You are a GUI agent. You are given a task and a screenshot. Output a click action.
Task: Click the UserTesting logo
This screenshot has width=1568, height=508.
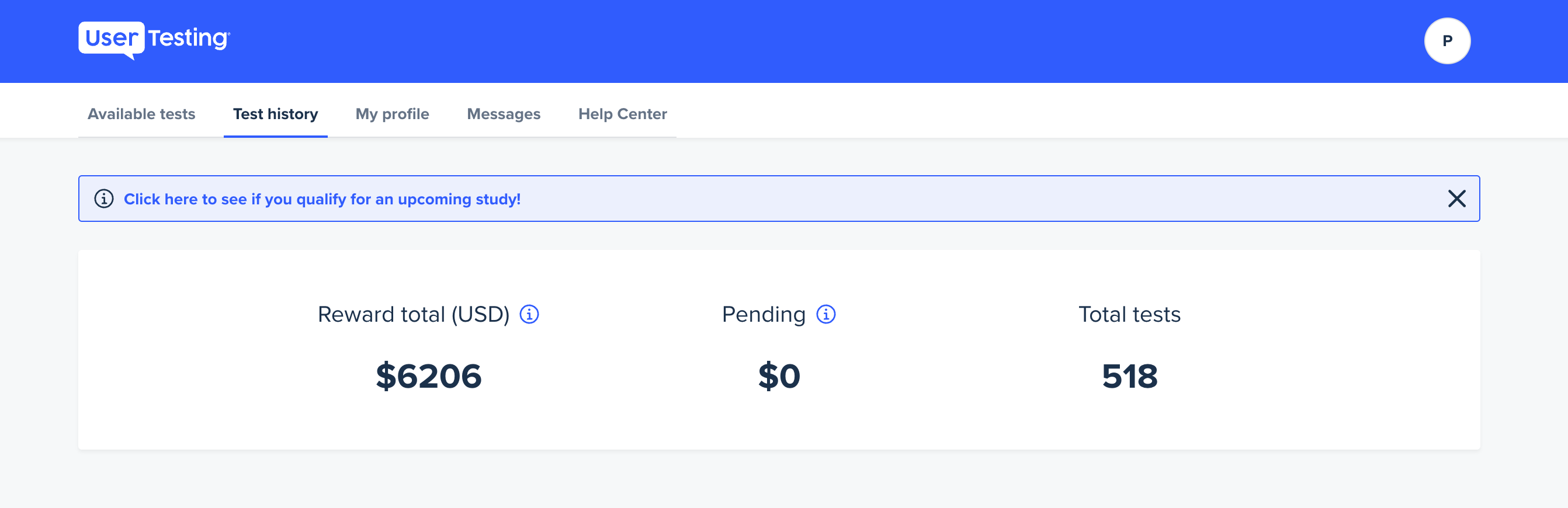(154, 40)
